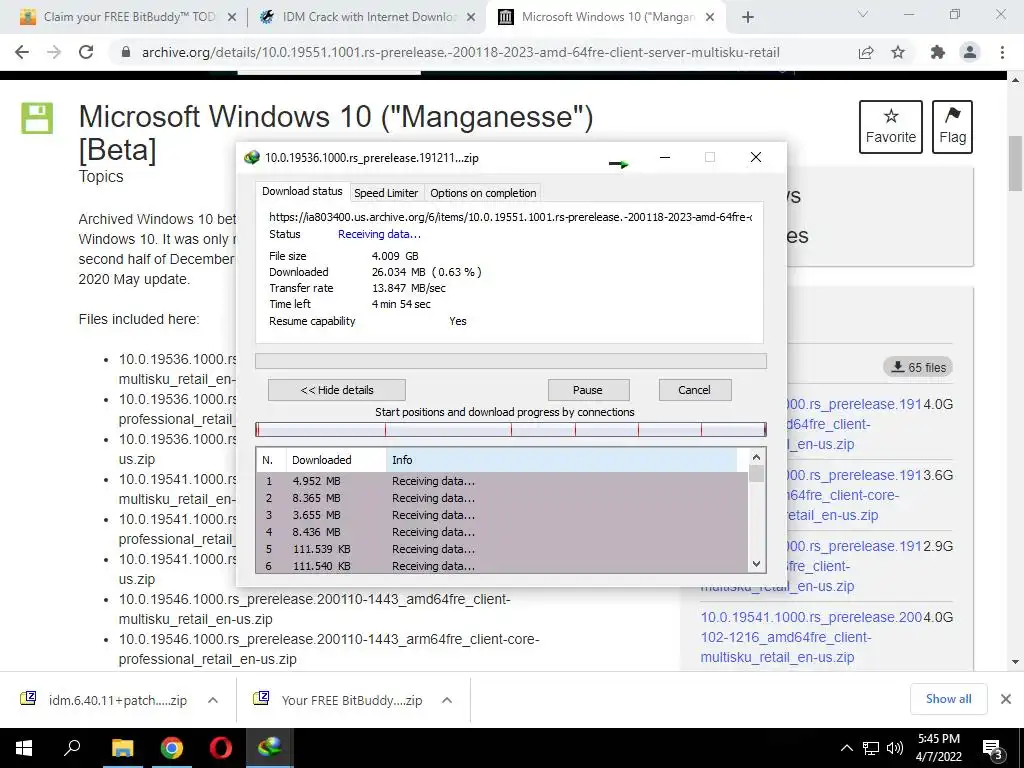Viewport: 1024px width, 768px height.
Task: Click connection list scroll up arrow
Action: [x=756, y=457]
